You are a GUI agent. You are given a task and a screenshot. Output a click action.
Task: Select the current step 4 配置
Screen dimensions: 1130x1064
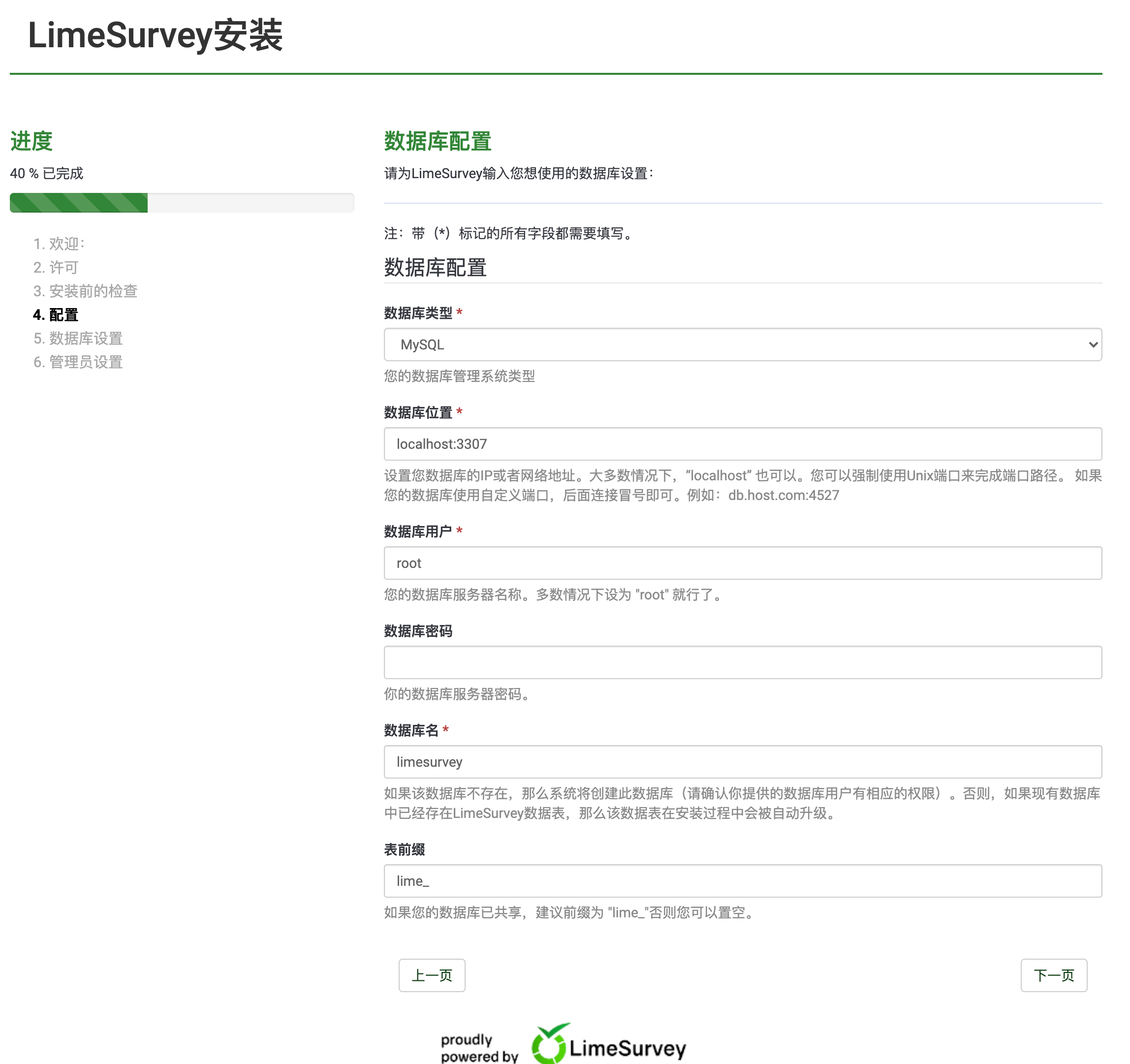pos(56,314)
